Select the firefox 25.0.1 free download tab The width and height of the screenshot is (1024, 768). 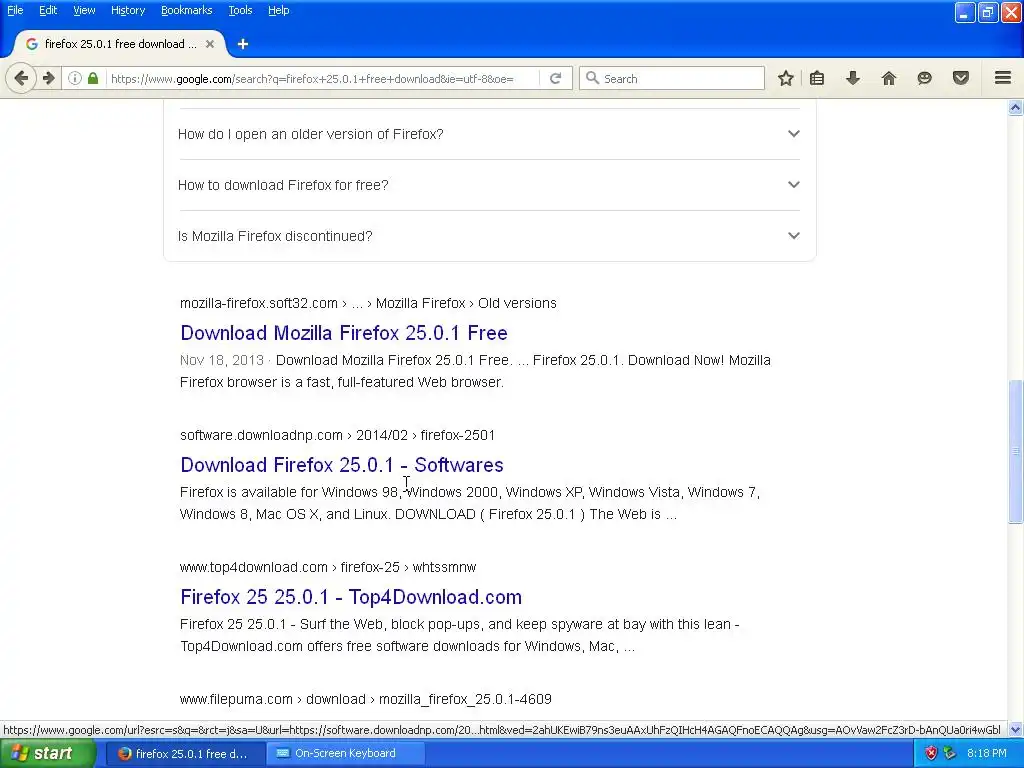tap(120, 44)
